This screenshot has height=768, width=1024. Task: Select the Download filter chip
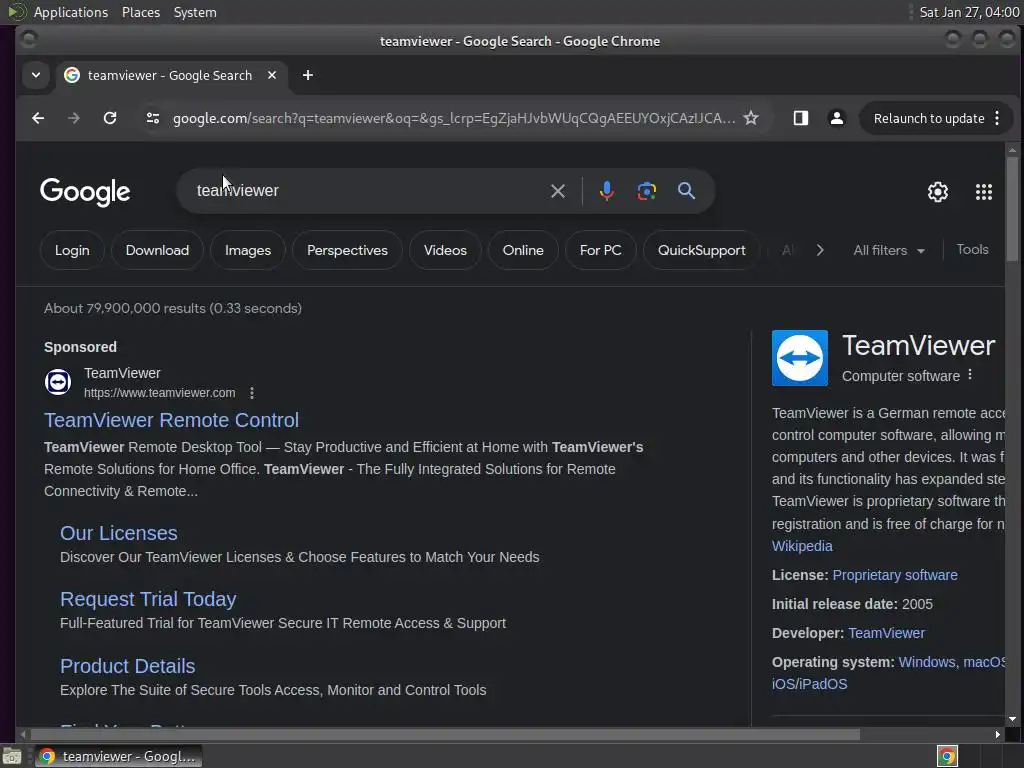157,250
